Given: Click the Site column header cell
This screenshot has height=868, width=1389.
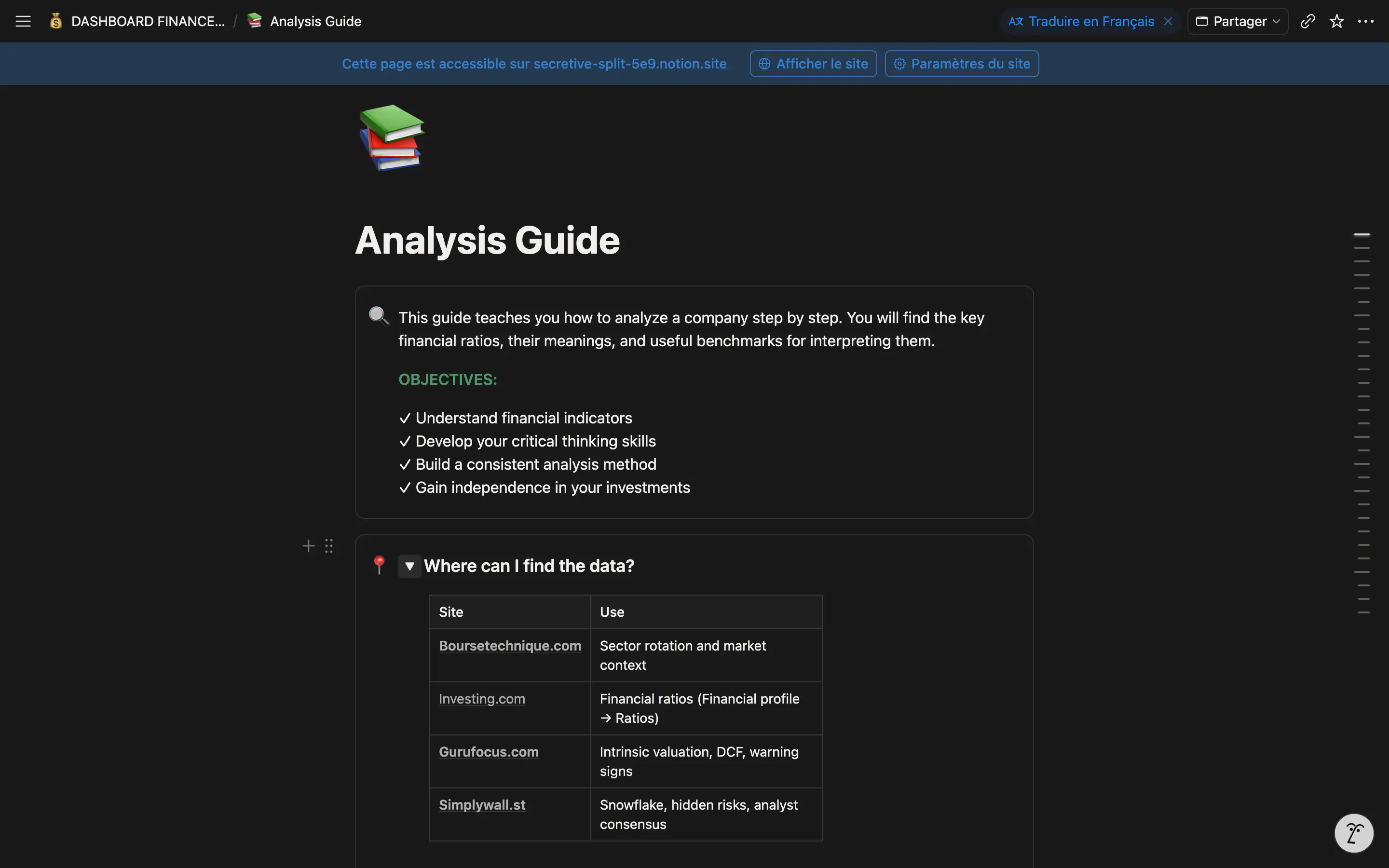Looking at the screenshot, I should (x=510, y=612).
